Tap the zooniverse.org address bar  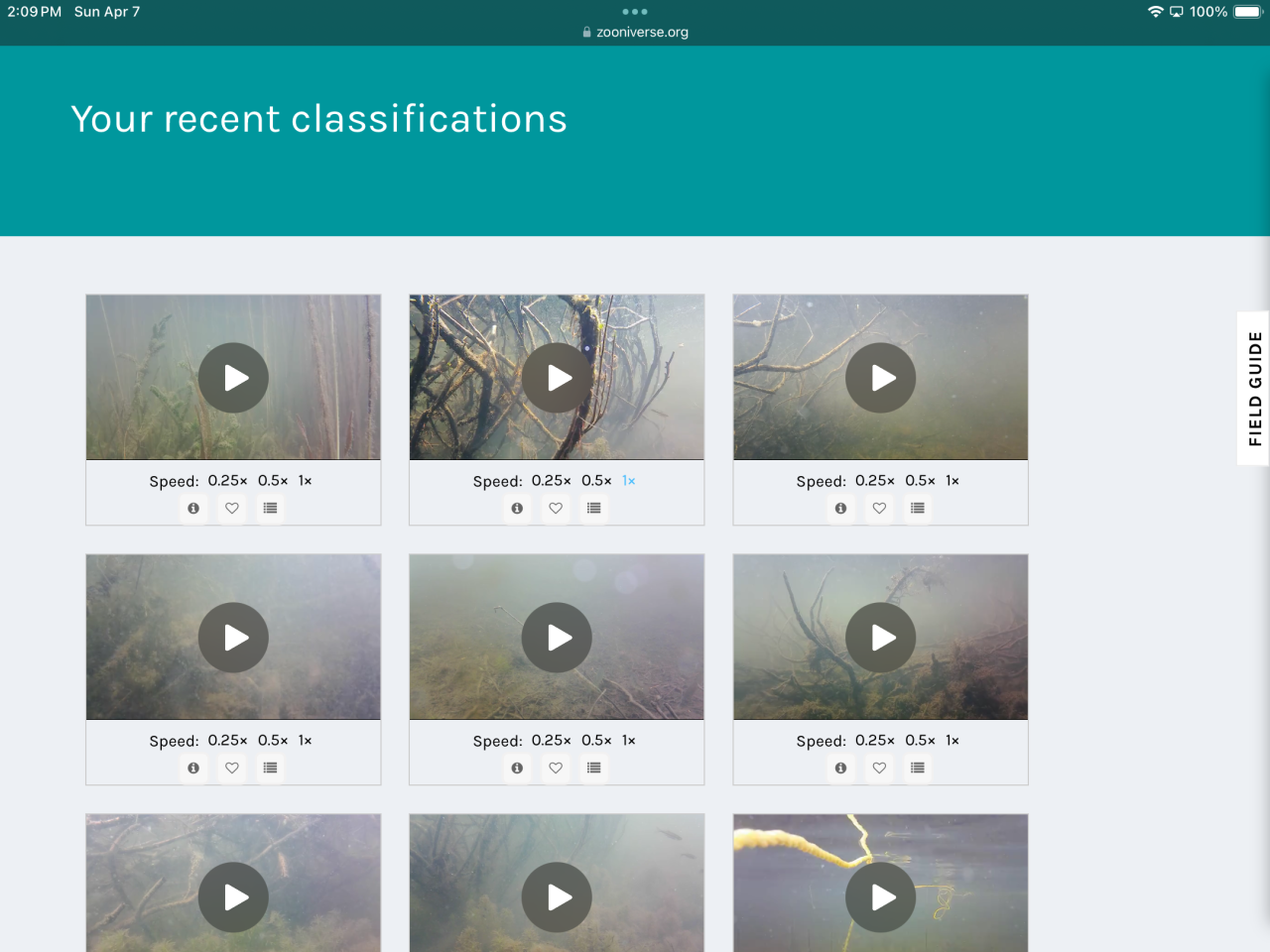(635, 32)
